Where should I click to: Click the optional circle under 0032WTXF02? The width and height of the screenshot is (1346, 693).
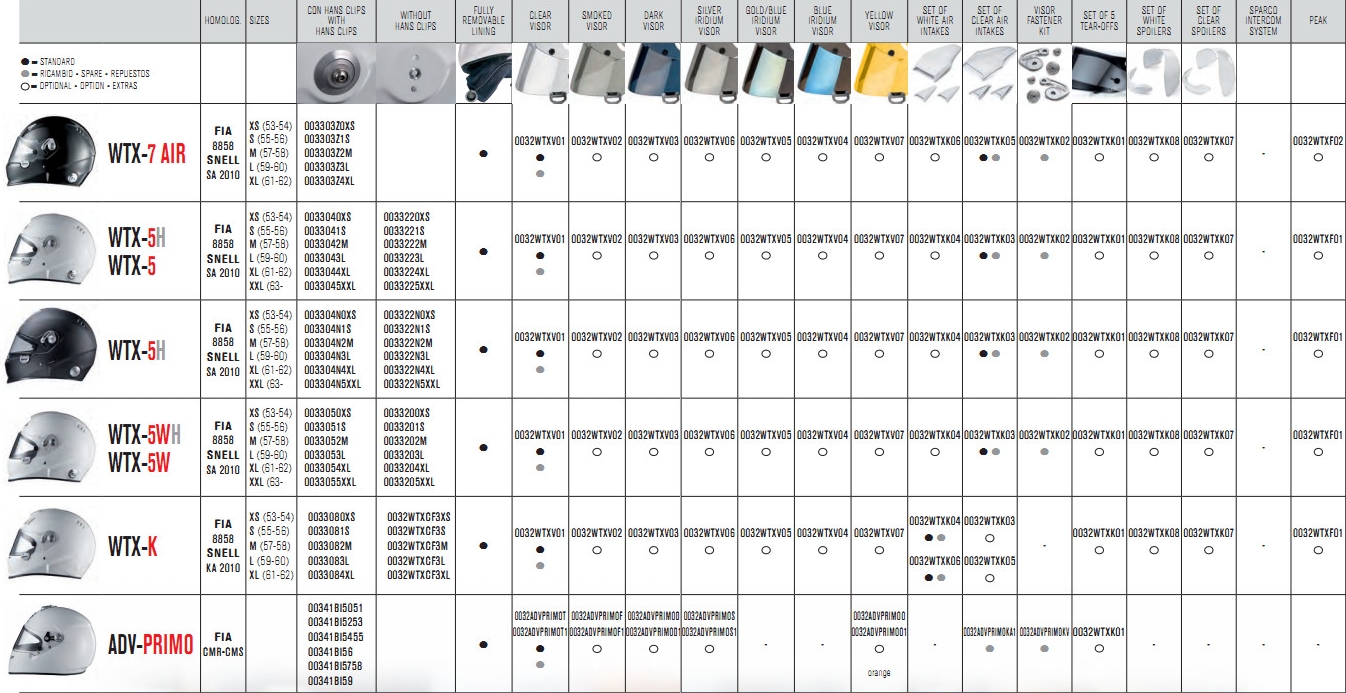click(1318, 158)
